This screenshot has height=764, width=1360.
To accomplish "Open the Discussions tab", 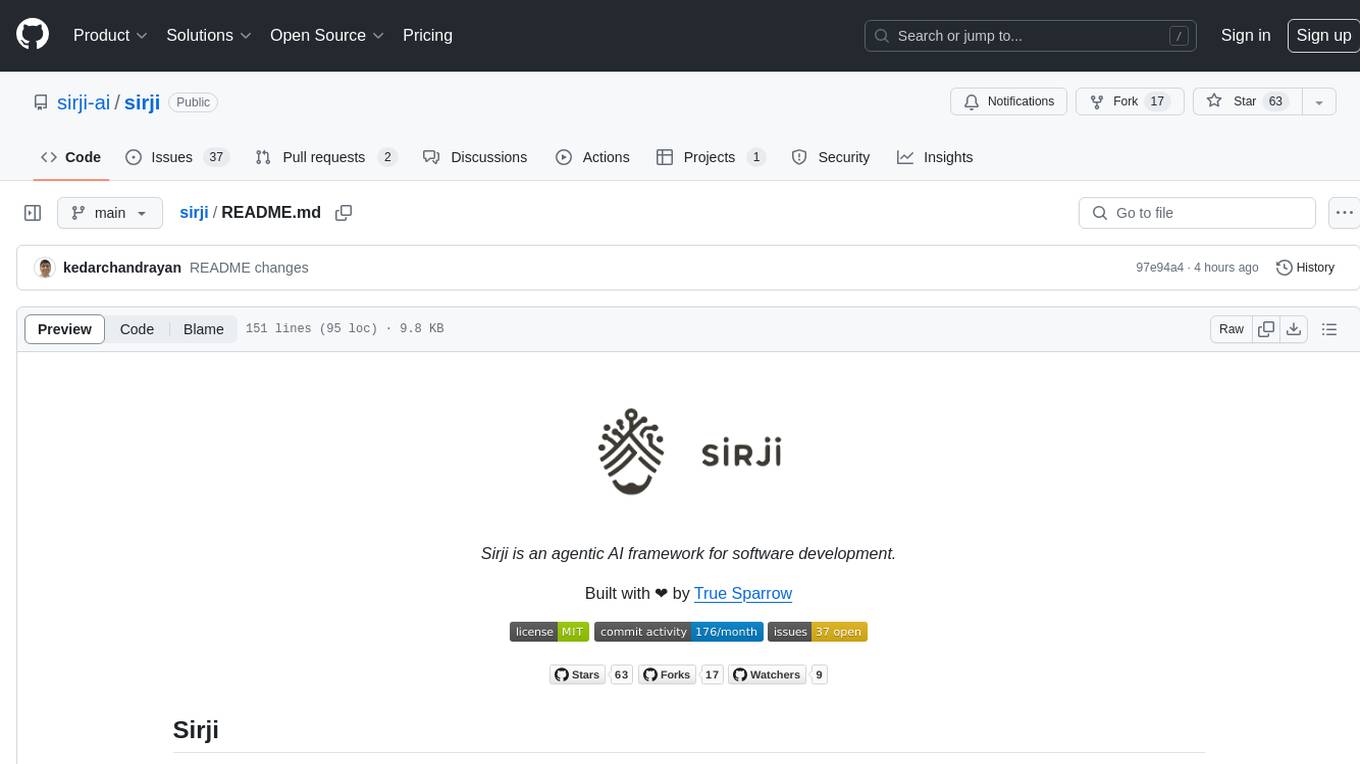I will click(x=475, y=157).
